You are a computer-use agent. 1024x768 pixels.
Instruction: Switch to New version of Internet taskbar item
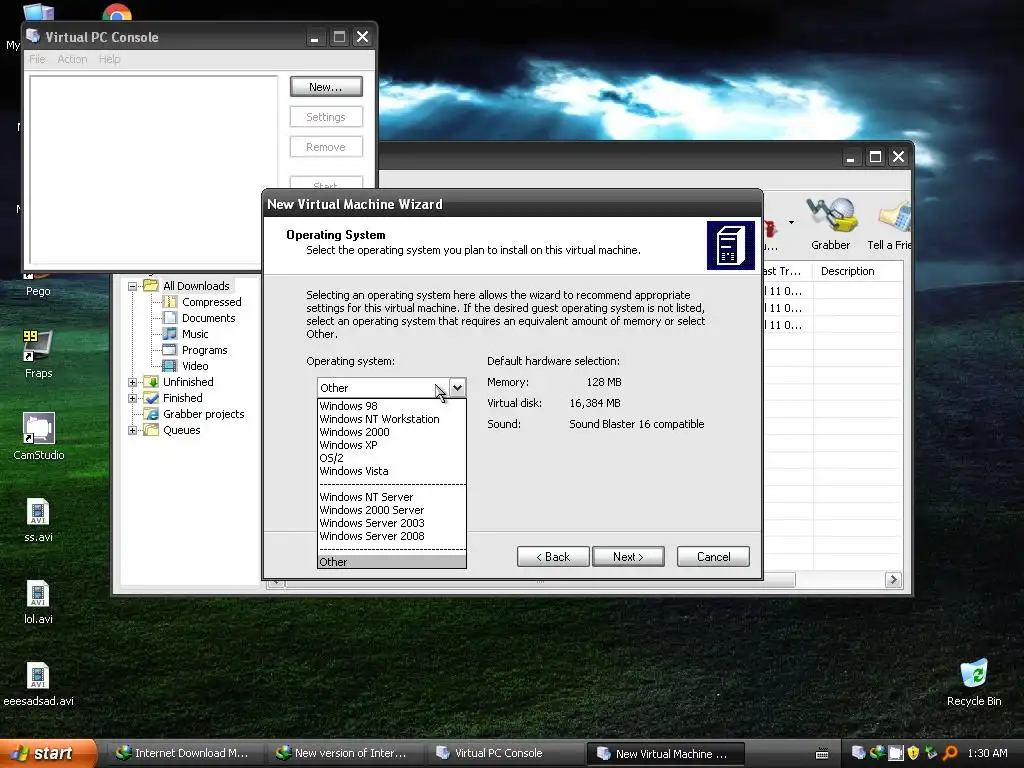342,754
